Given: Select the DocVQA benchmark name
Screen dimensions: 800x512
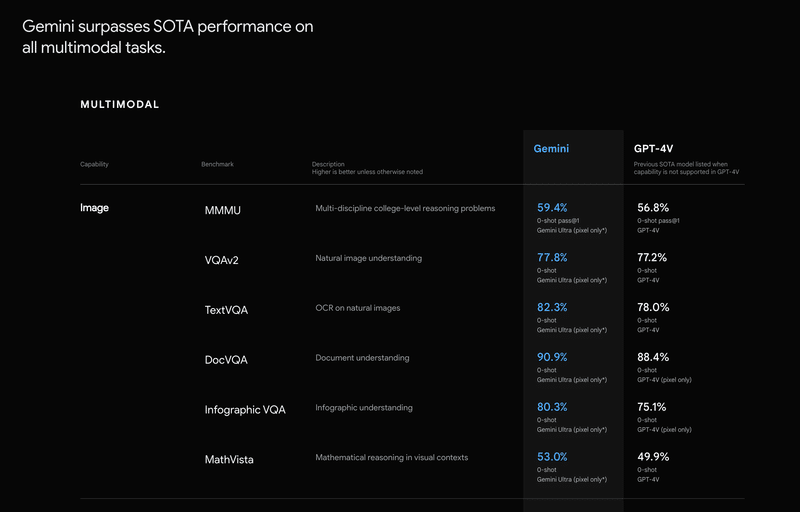Looking at the screenshot, I should click(x=226, y=360).
